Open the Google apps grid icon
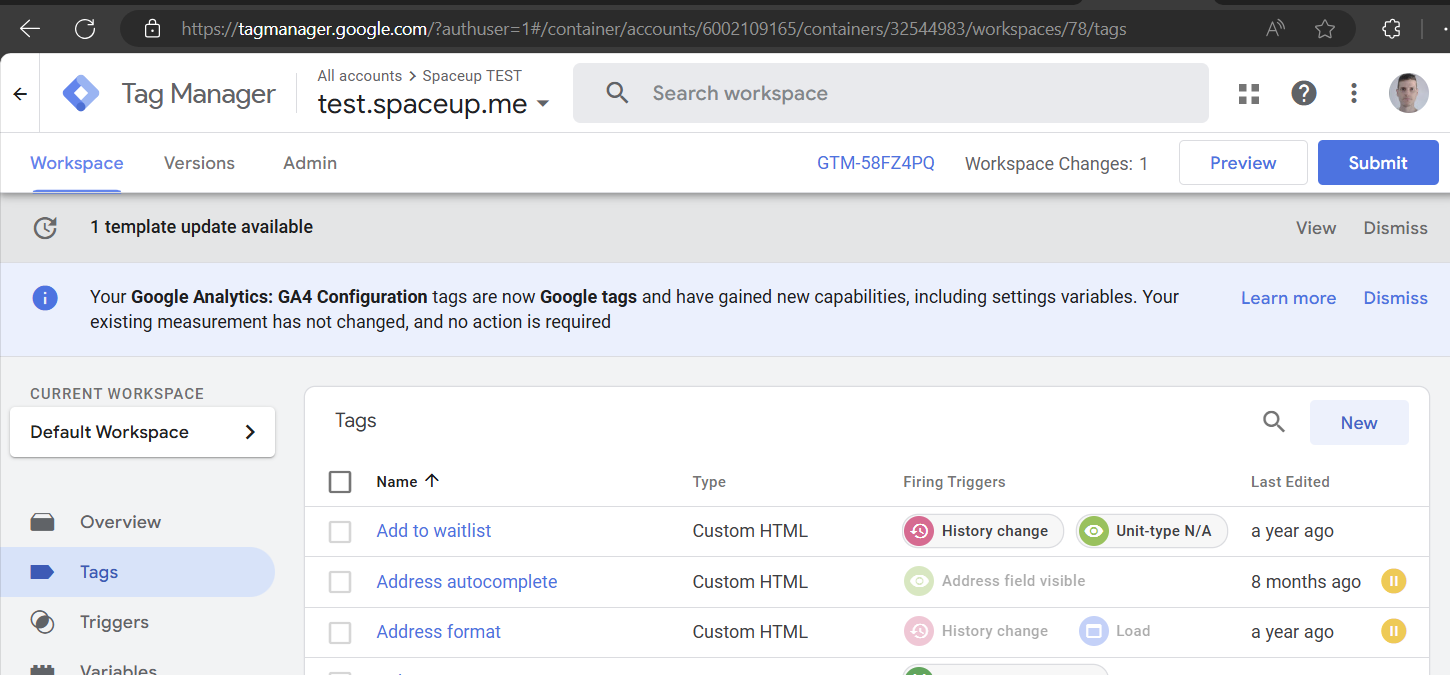The width and height of the screenshot is (1450, 675). click(x=1249, y=94)
